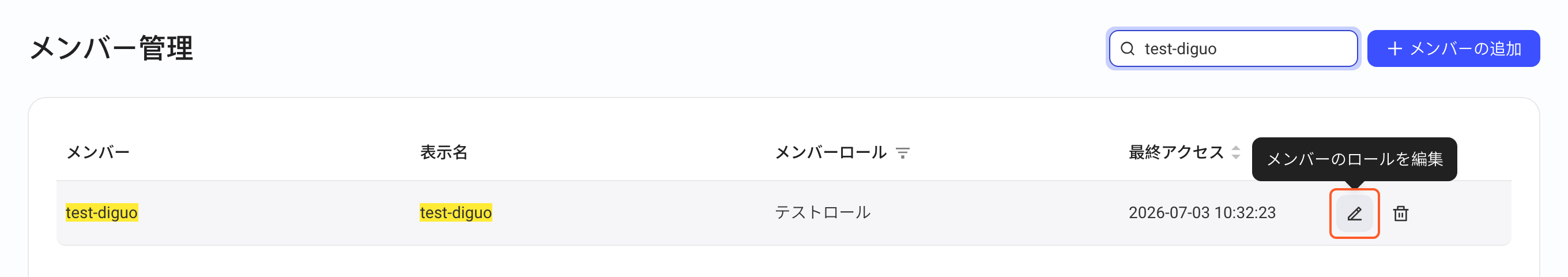Click the magnifier icon in search box
1568x277 pixels.
pyautogui.click(x=1128, y=48)
